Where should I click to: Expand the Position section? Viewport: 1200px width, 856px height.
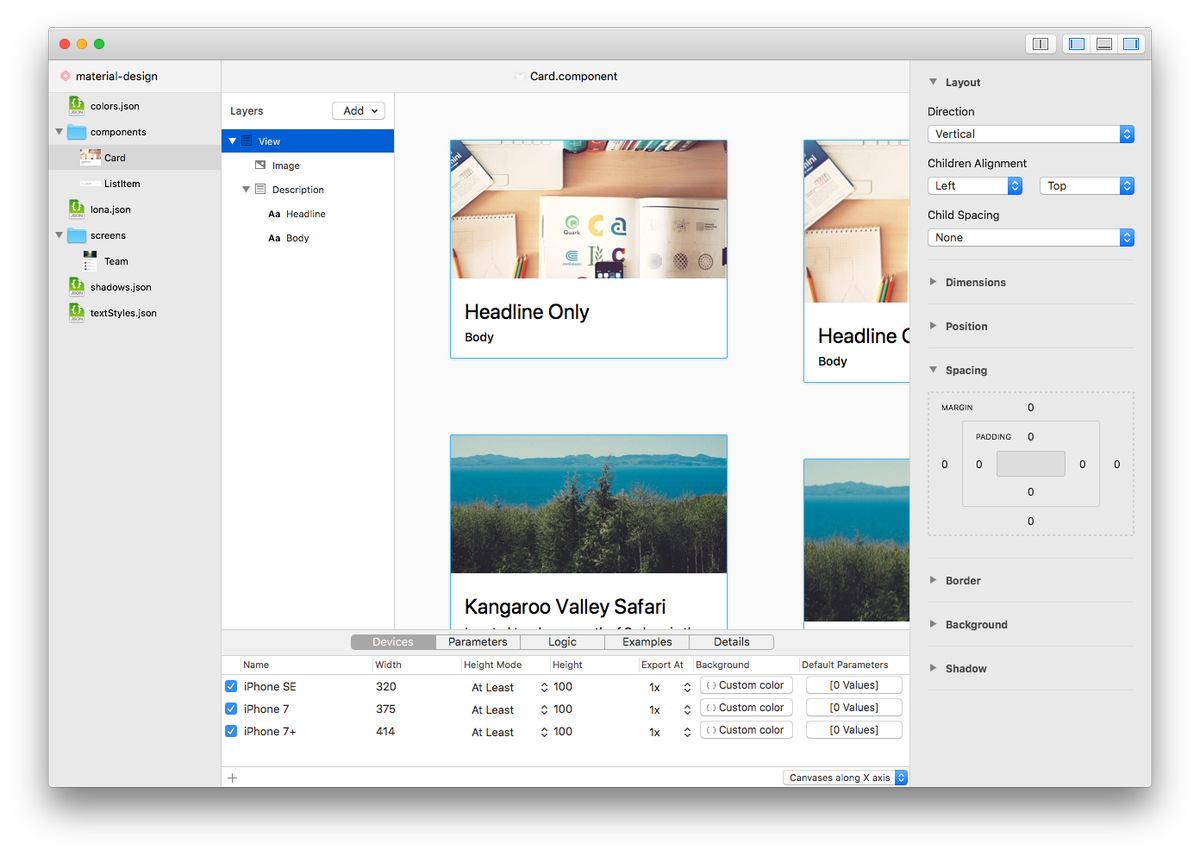(933, 326)
